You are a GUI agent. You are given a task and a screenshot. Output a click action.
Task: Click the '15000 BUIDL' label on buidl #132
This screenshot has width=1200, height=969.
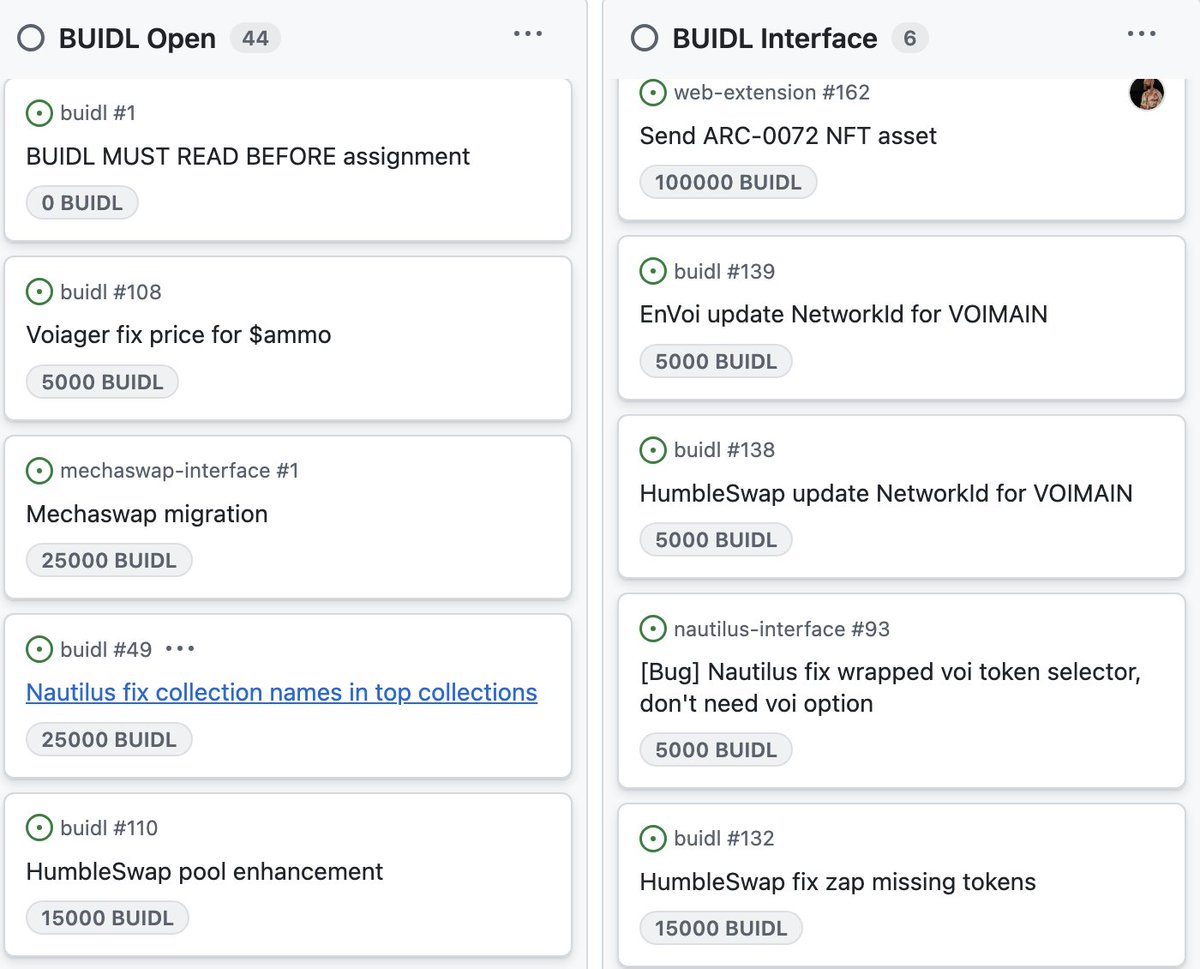[721, 928]
